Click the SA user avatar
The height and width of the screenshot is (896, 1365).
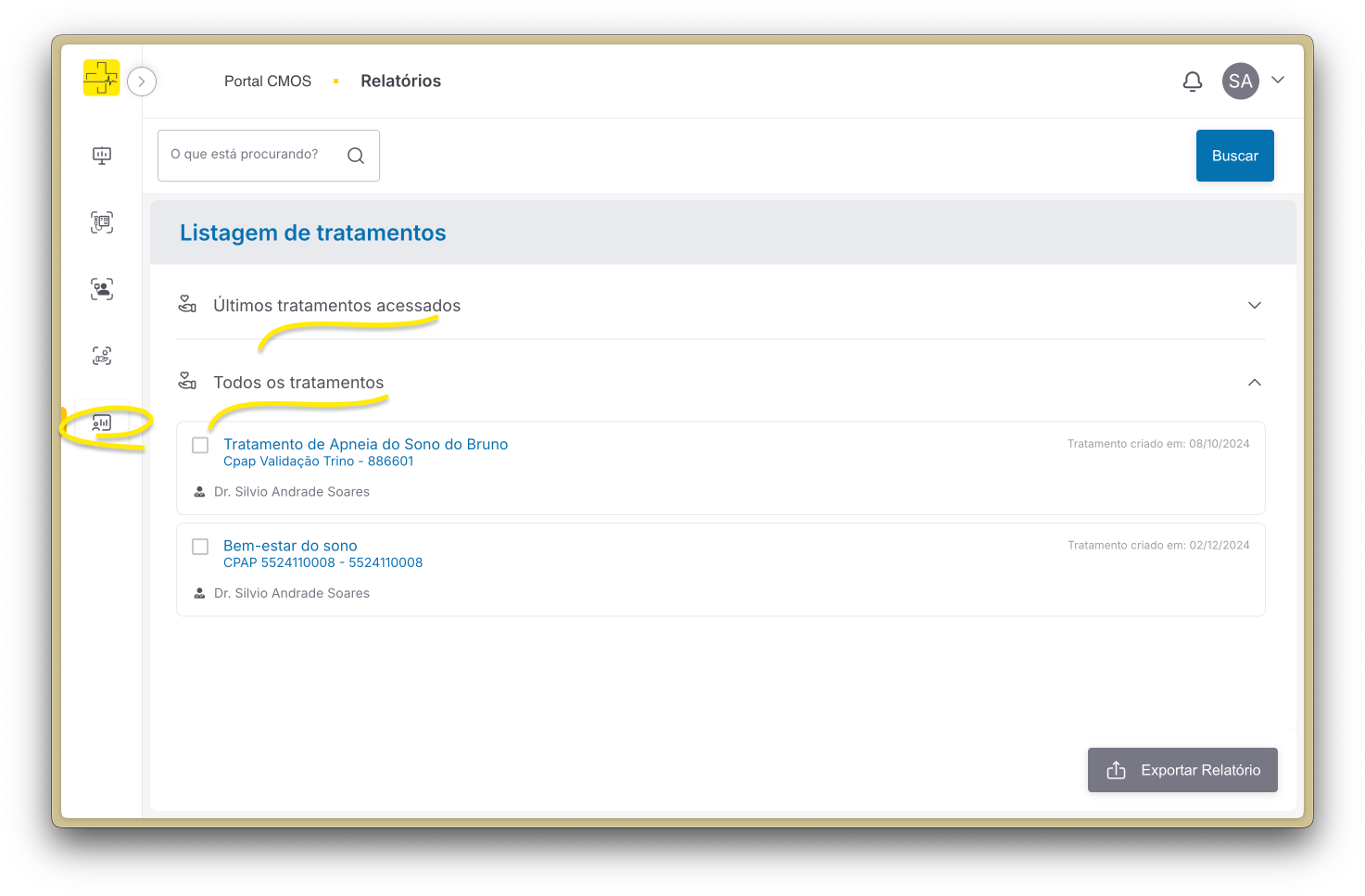coord(1240,82)
